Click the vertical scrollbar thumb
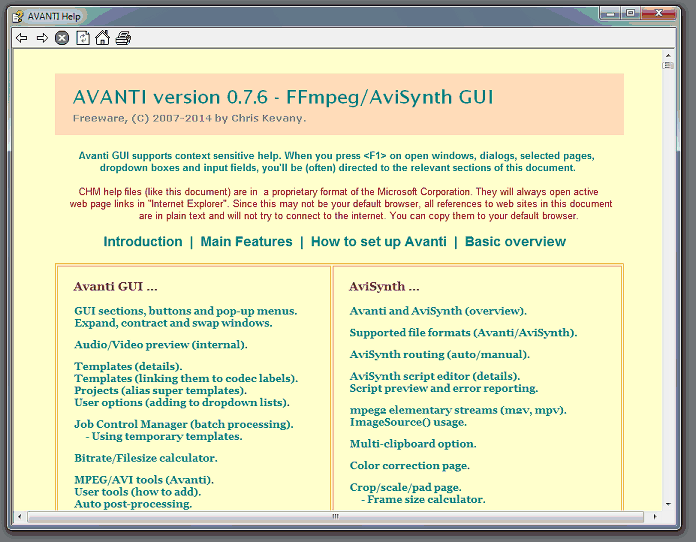This screenshot has width=696, height=542. 668,66
